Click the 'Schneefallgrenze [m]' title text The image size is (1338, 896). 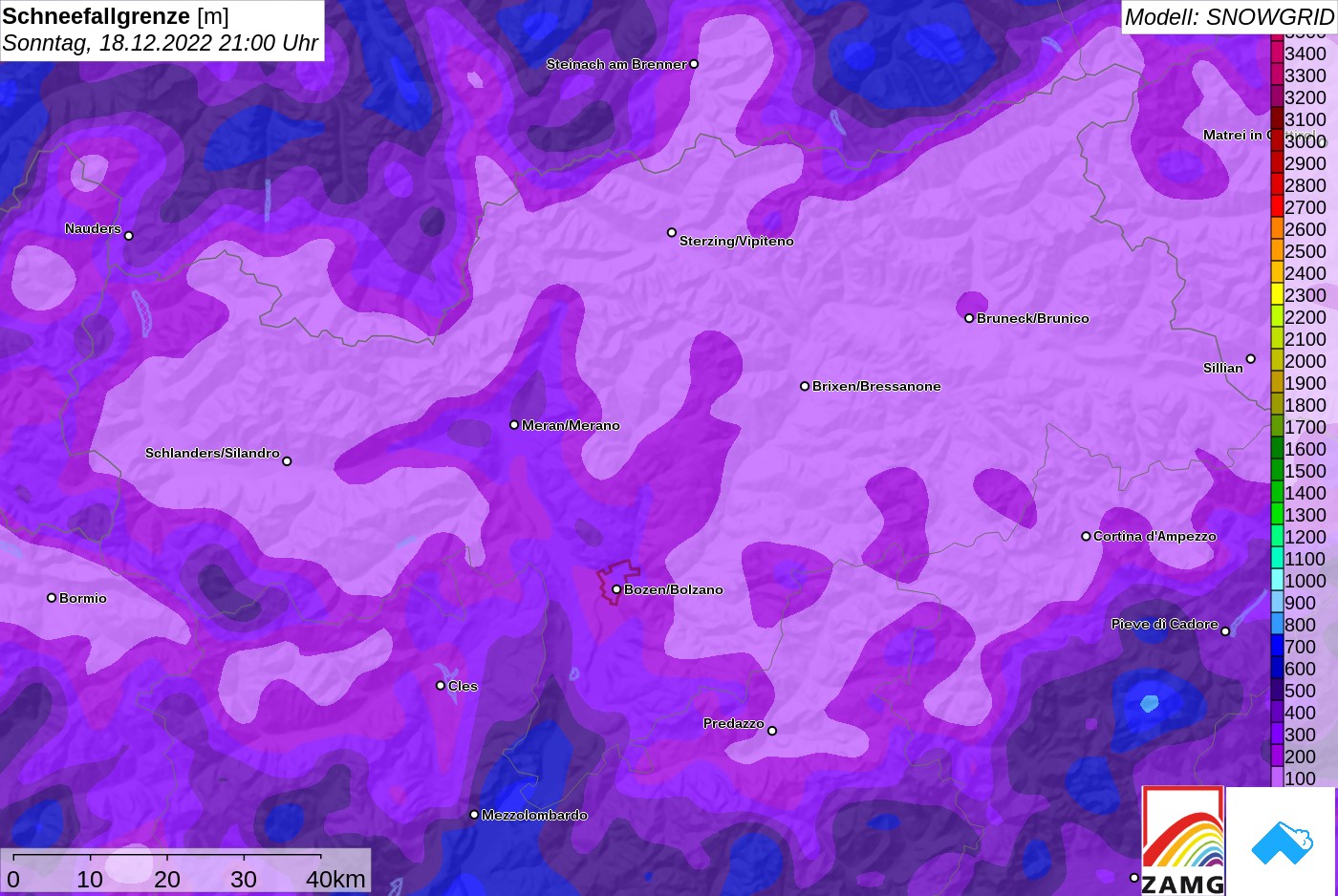[x=116, y=16]
